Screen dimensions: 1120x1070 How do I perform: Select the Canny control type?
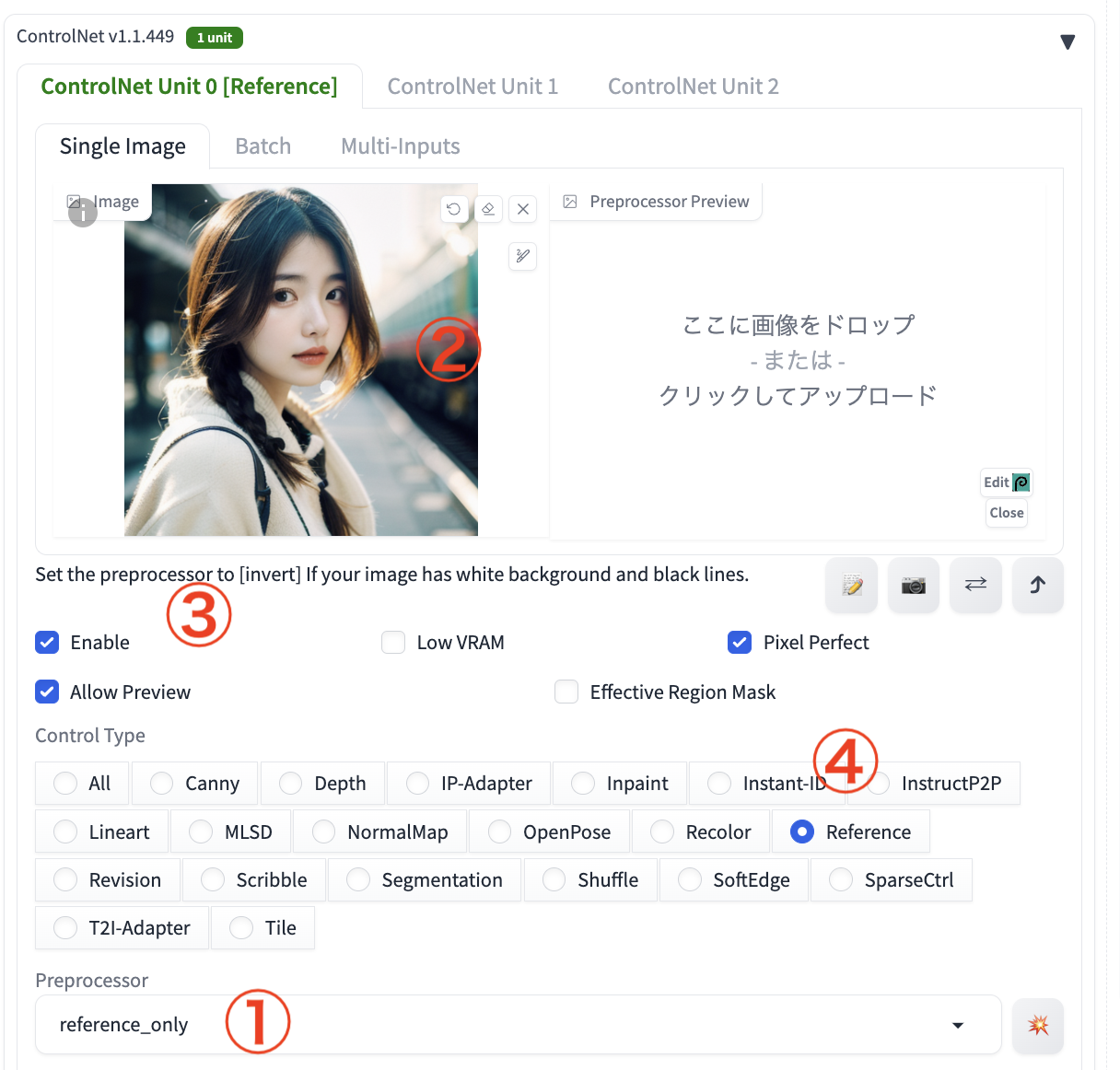tap(161, 783)
